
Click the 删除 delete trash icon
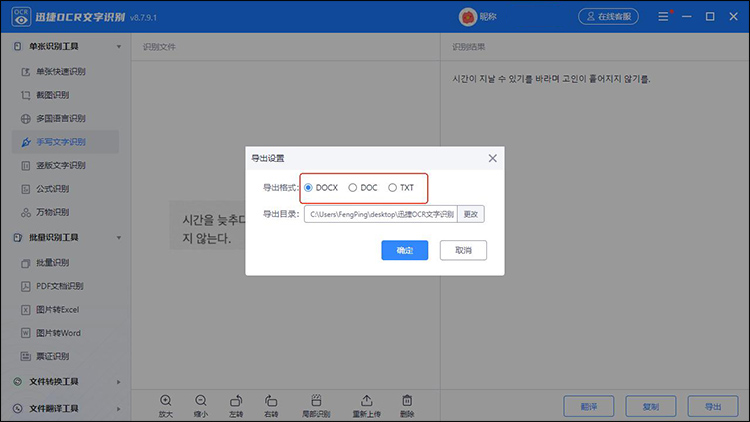coord(407,400)
